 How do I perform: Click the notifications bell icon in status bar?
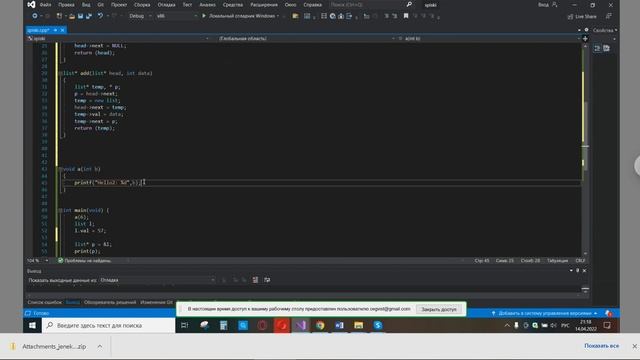point(609,313)
